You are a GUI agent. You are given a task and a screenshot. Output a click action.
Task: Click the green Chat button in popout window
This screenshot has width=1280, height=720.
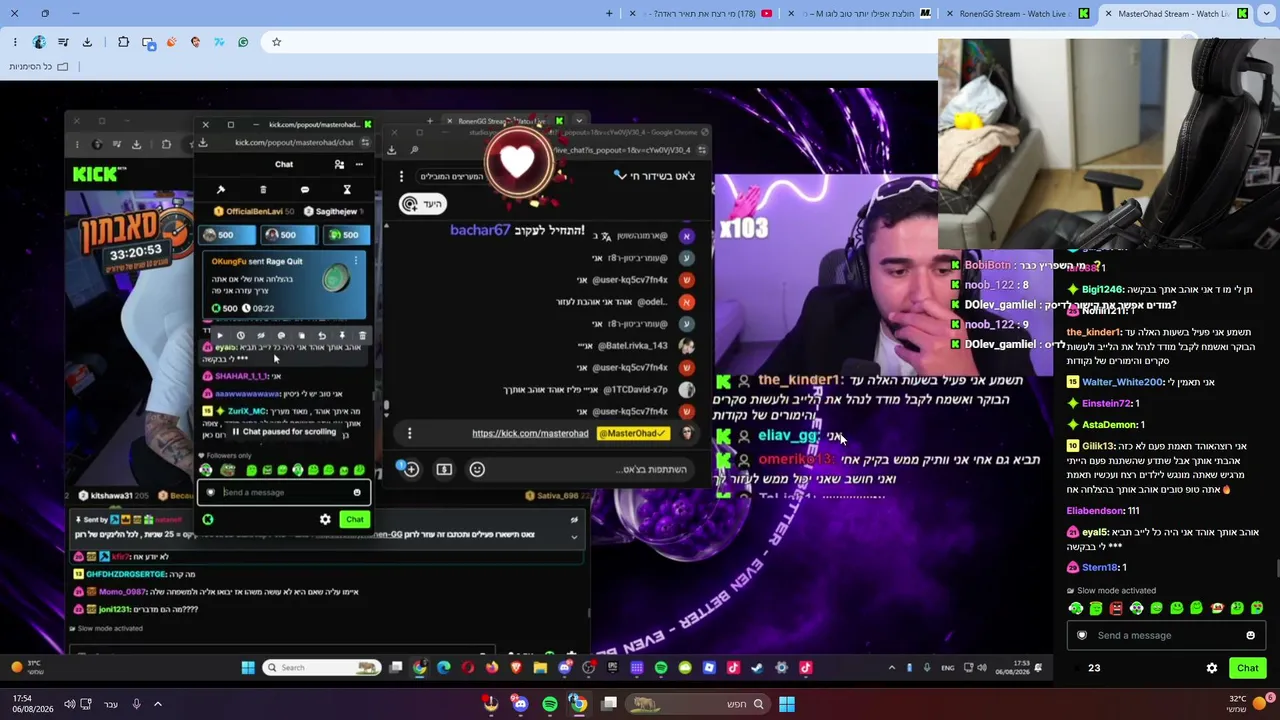(x=355, y=519)
